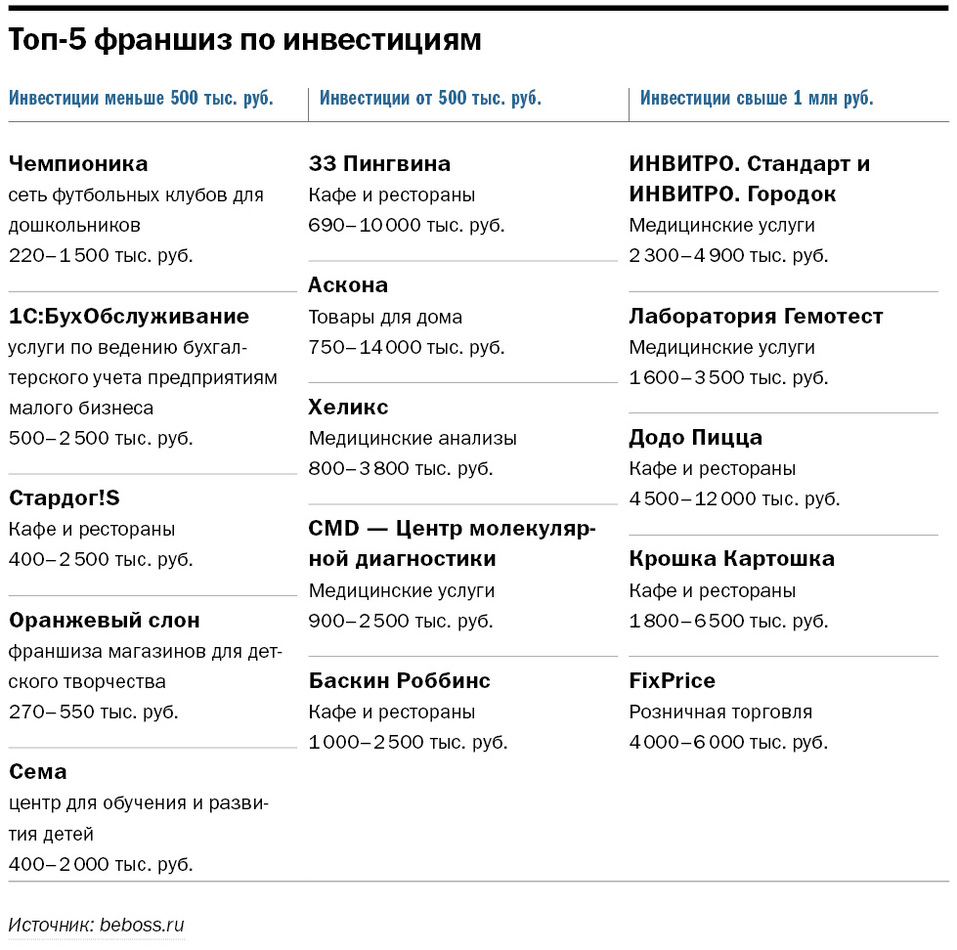The height and width of the screenshot is (950, 957).
Task: Open the 33 Пингвина franchise entry
Action: tap(380, 163)
